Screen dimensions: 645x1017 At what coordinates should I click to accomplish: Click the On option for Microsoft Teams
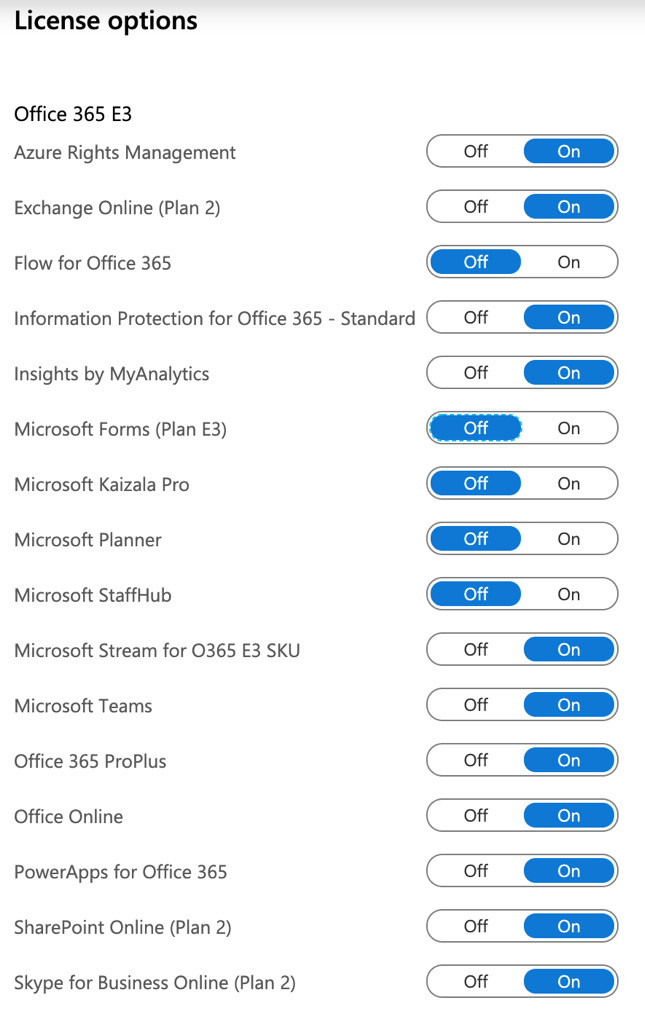[568, 705]
